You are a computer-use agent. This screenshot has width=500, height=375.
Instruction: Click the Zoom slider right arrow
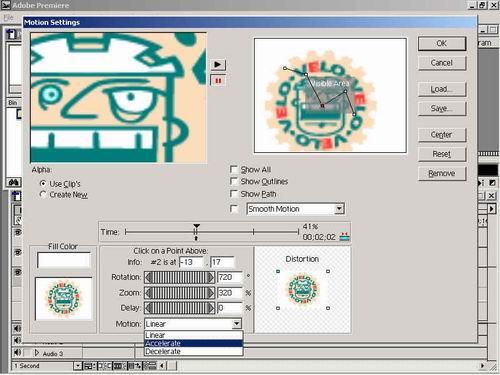(211, 293)
